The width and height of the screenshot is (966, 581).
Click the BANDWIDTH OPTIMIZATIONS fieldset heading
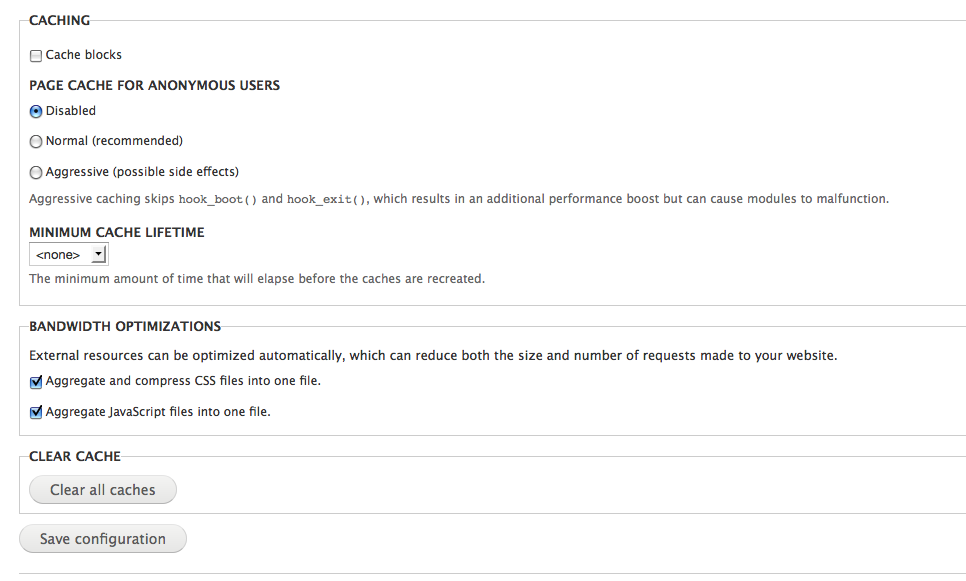pos(125,327)
